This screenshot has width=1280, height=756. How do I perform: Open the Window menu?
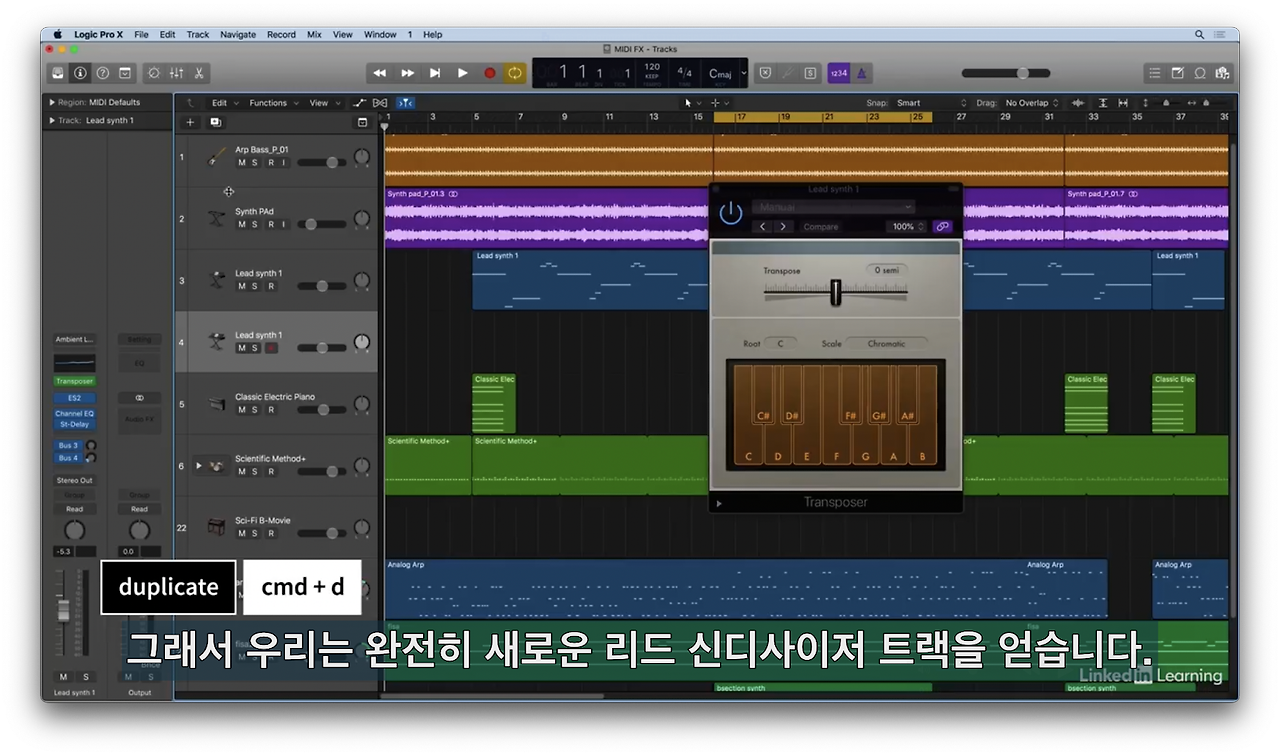[x=380, y=34]
